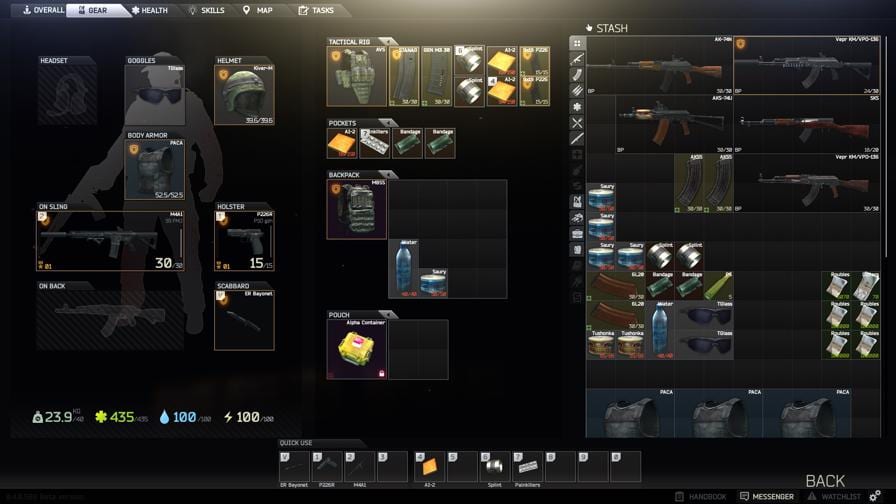Viewport: 896px width, 504px height.
Task: Open the Messenger
Action: coord(767,497)
